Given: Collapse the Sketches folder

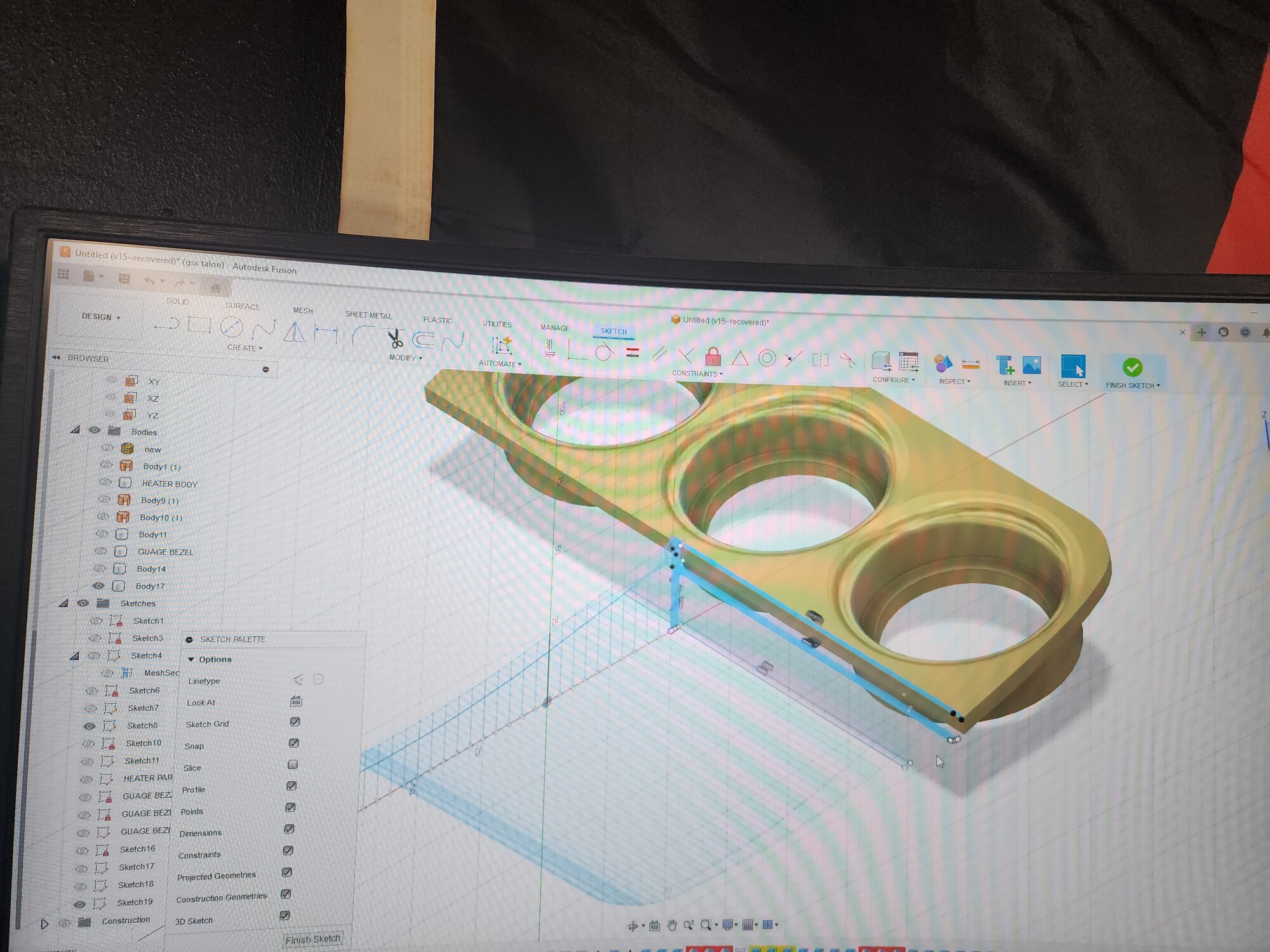Looking at the screenshot, I should click(x=63, y=602).
